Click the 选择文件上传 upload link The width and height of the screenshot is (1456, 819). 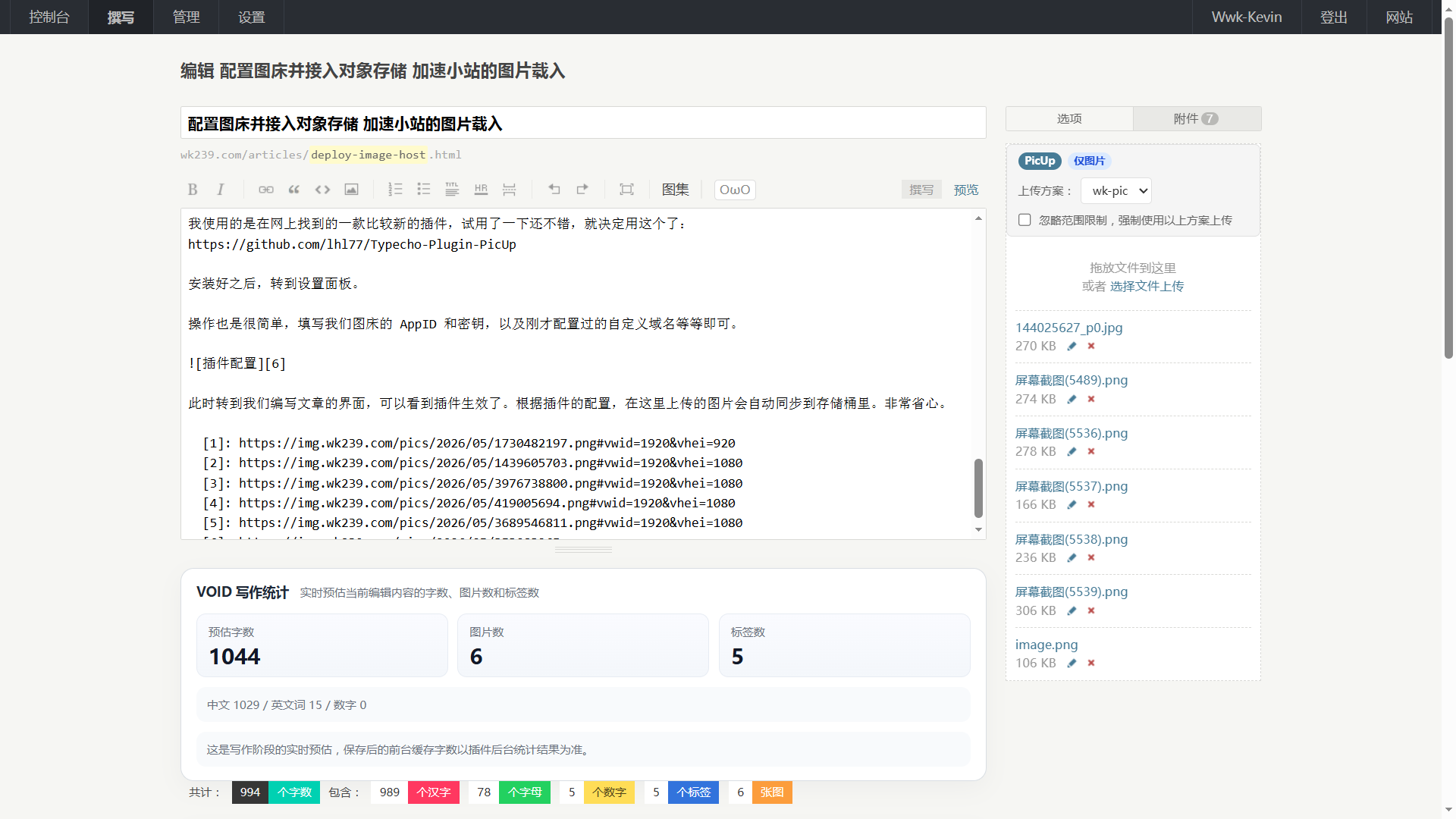tap(1147, 286)
